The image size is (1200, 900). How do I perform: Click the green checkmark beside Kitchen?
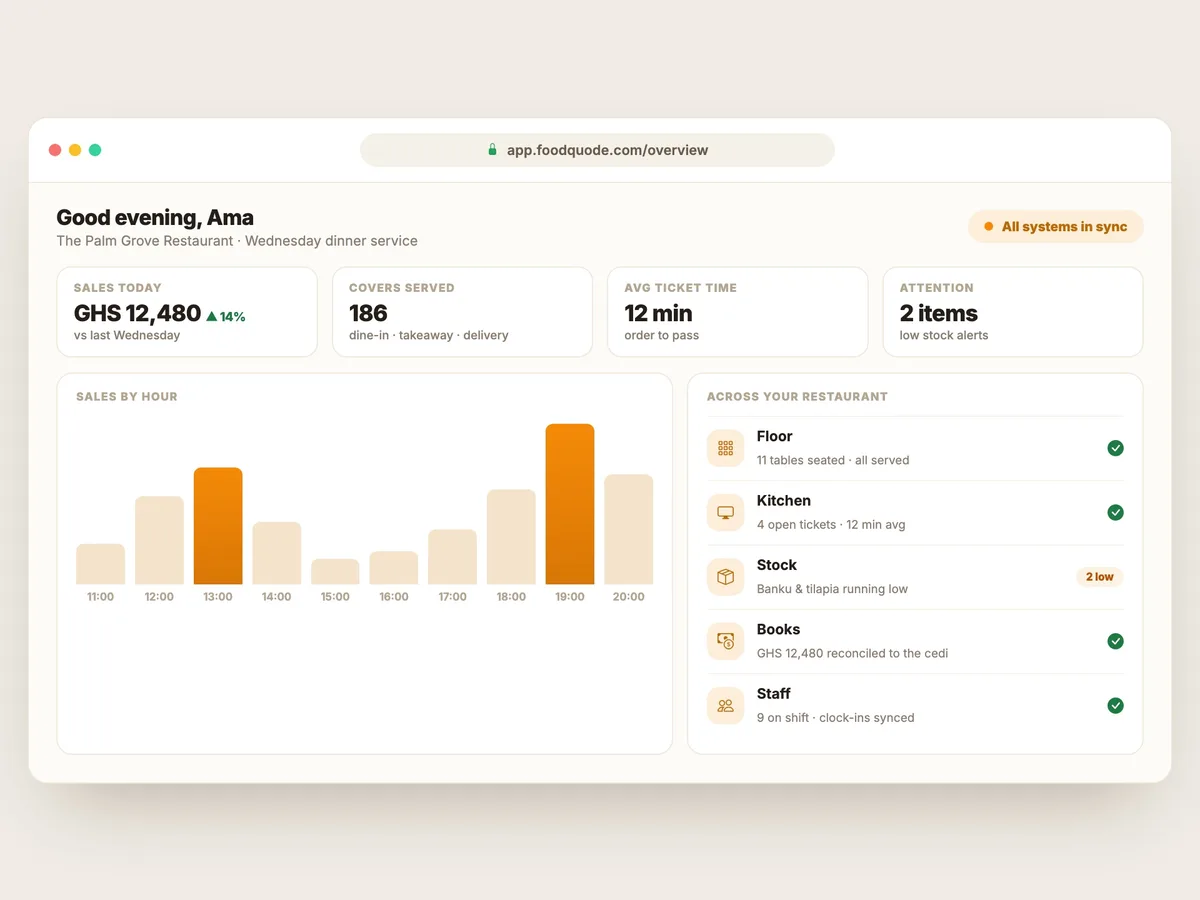1115,512
